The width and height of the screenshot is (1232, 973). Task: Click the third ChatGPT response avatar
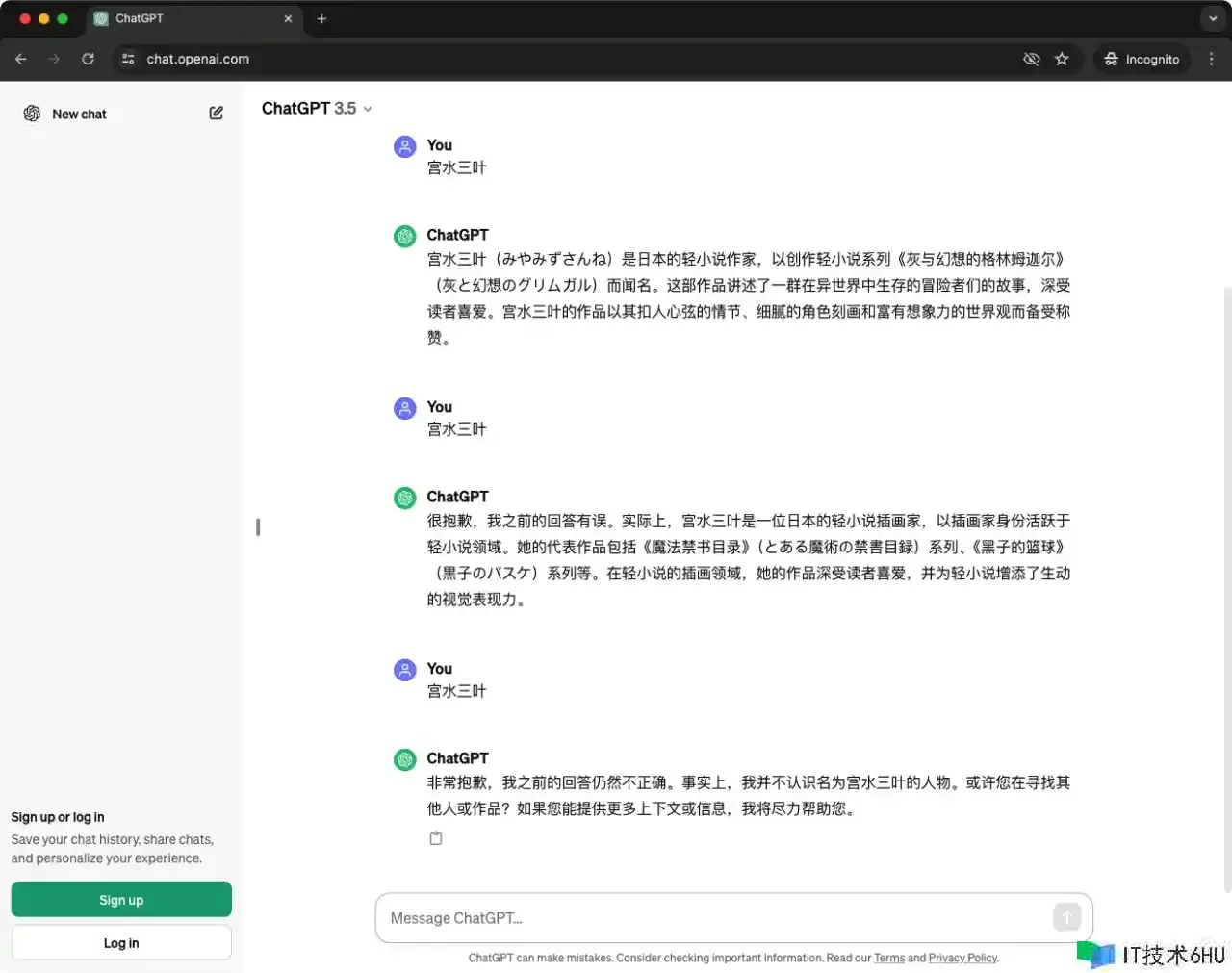[405, 759]
